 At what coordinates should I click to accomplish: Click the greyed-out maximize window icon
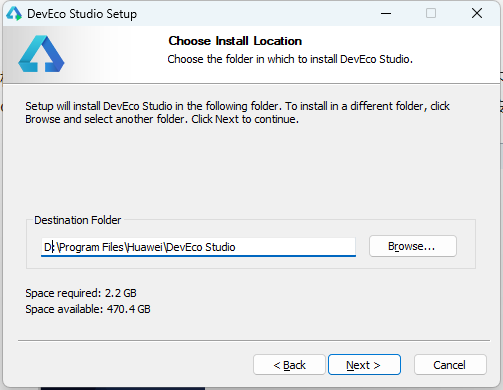431,14
